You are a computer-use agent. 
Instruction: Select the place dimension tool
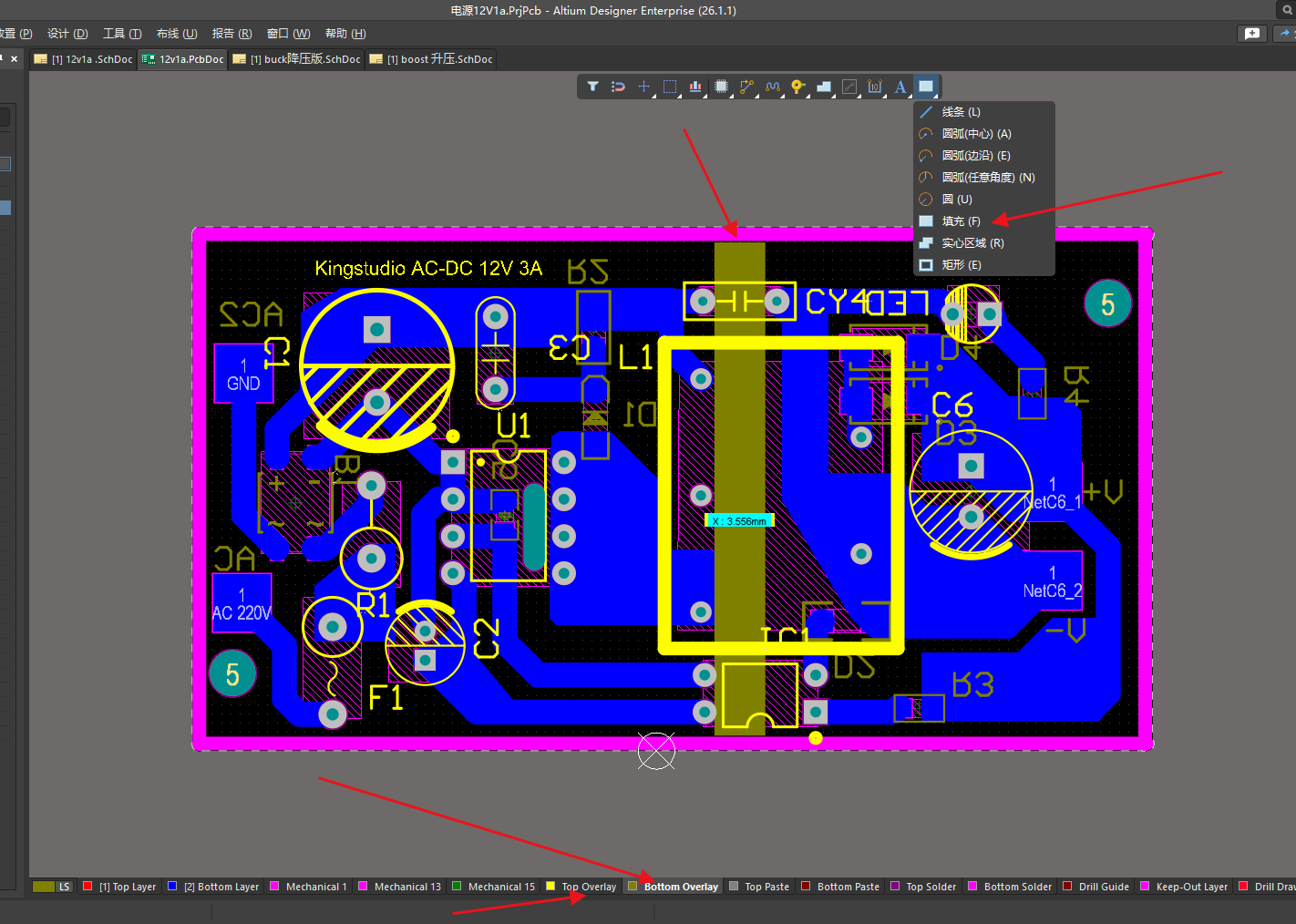pyautogui.click(x=875, y=87)
